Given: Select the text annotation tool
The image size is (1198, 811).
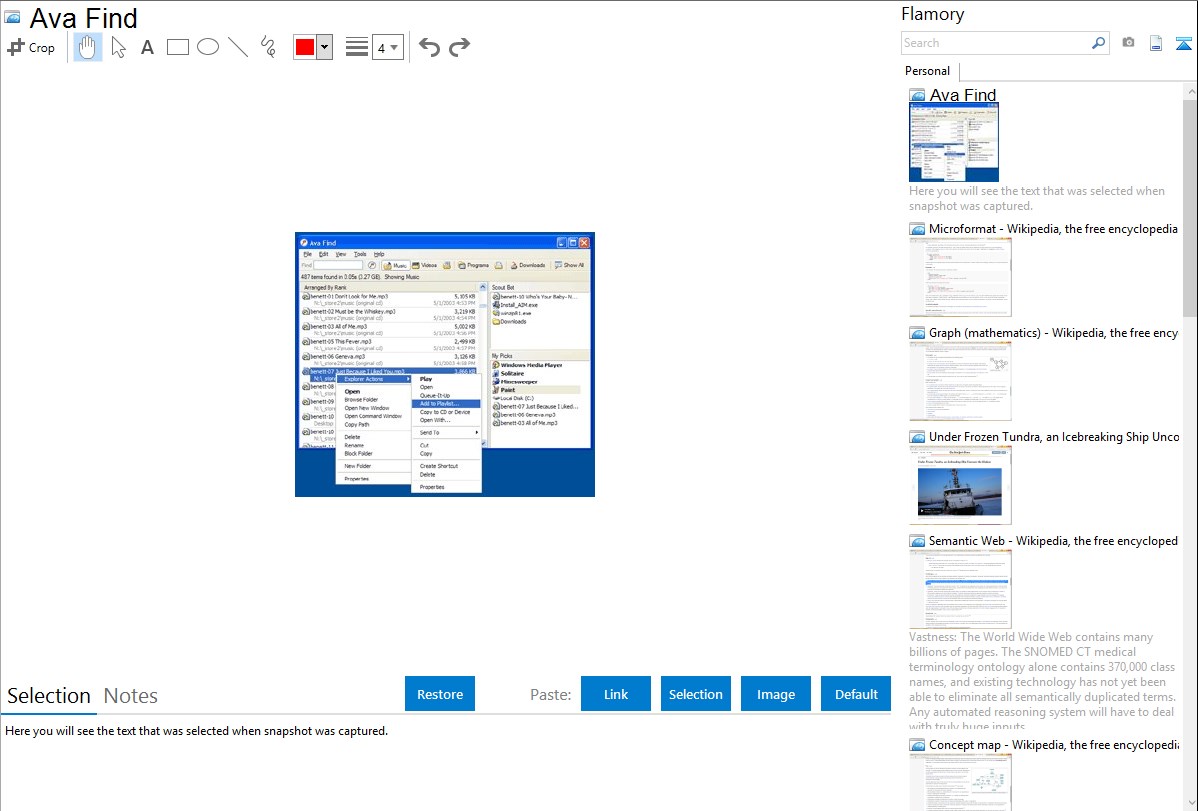Looking at the screenshot, I should 147,47.
